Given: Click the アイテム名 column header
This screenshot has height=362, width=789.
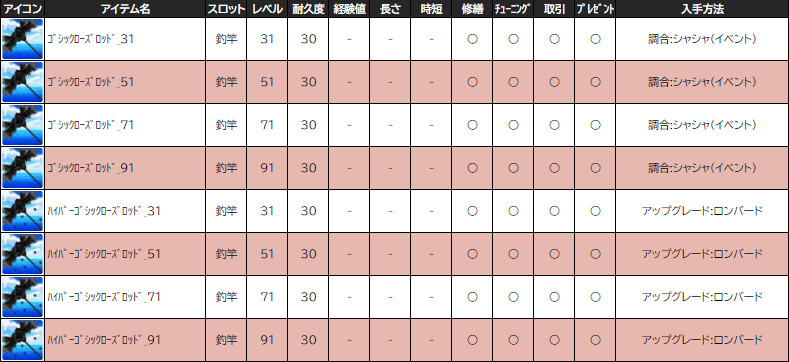Looking at the screenshot, I should tap(125, 9).
